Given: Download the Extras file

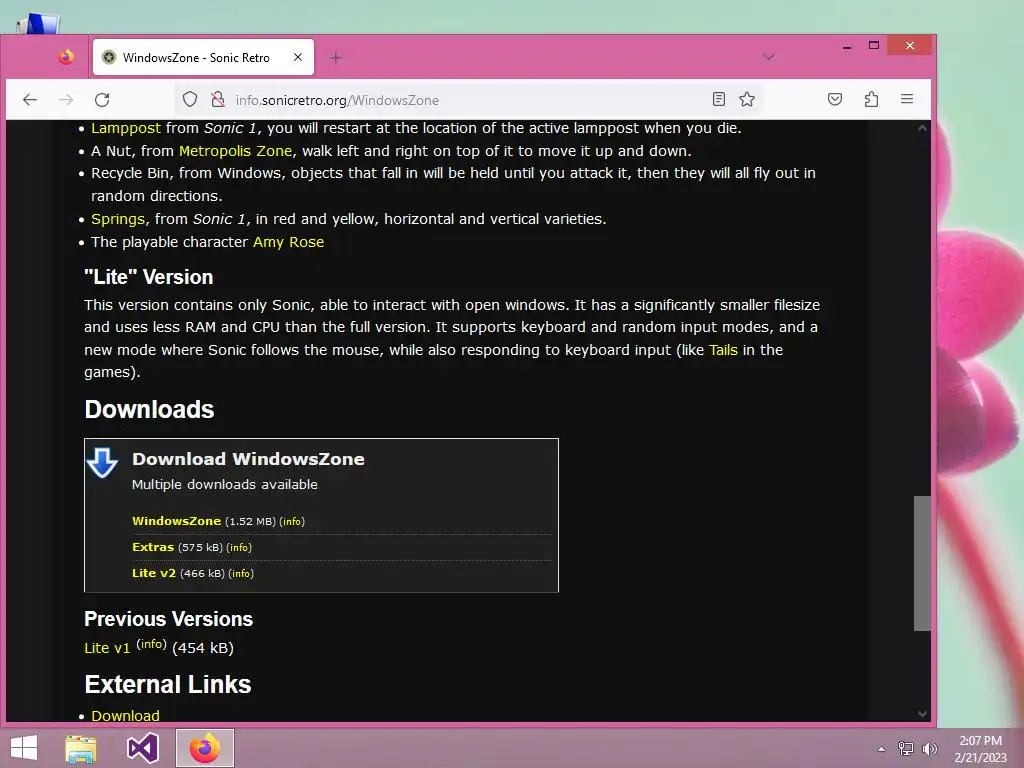Looking at the screenshot, I should (153, 547).
